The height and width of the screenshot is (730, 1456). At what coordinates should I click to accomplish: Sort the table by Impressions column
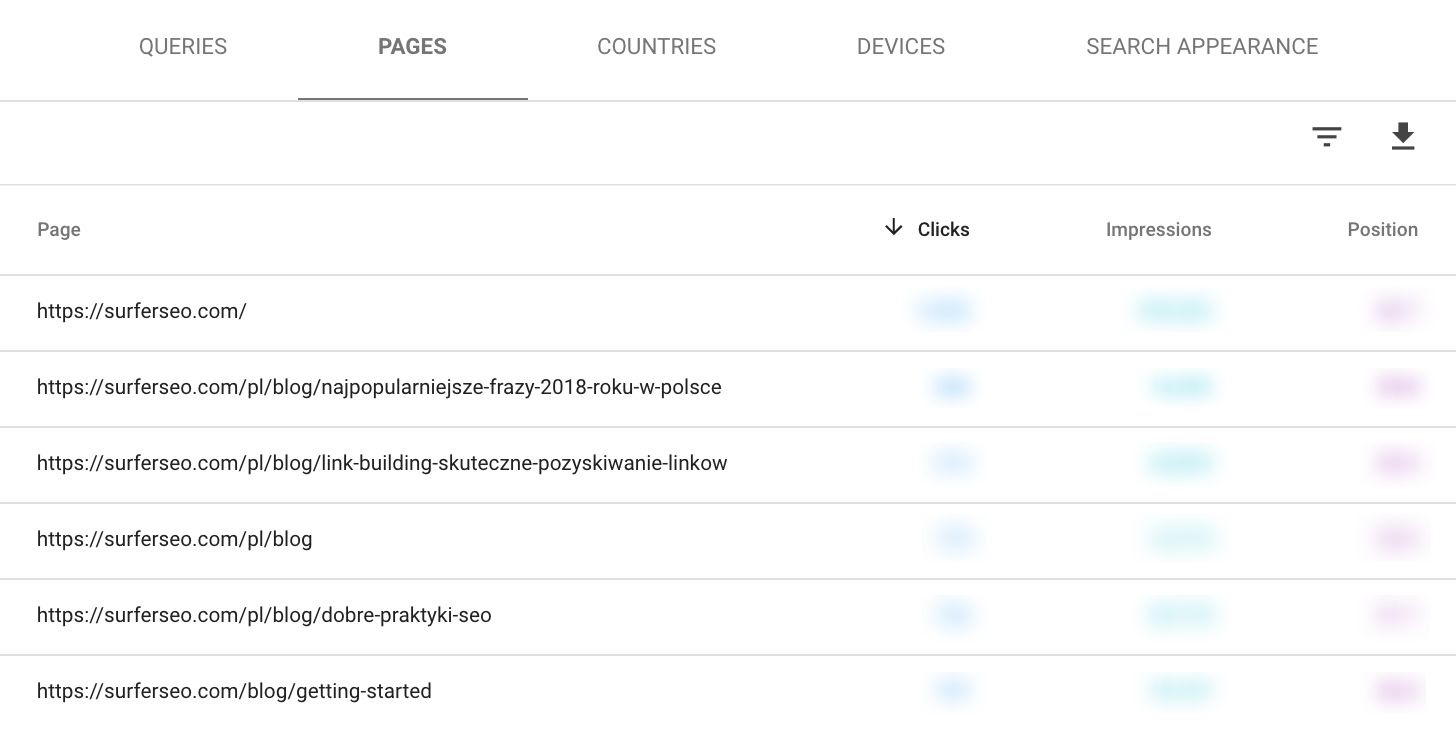point(1158,229)
